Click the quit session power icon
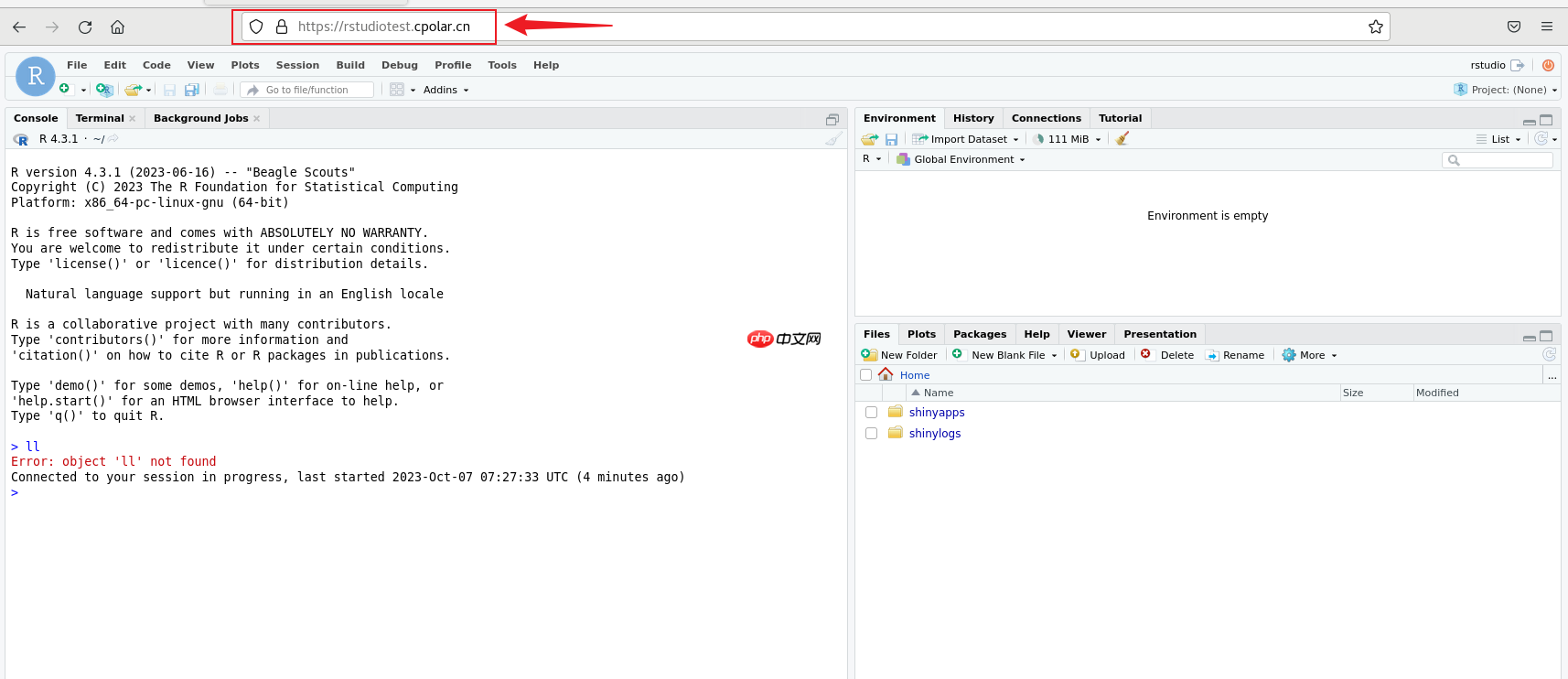The height and width of the screenshot is (679, 1568). [1548, 65]
